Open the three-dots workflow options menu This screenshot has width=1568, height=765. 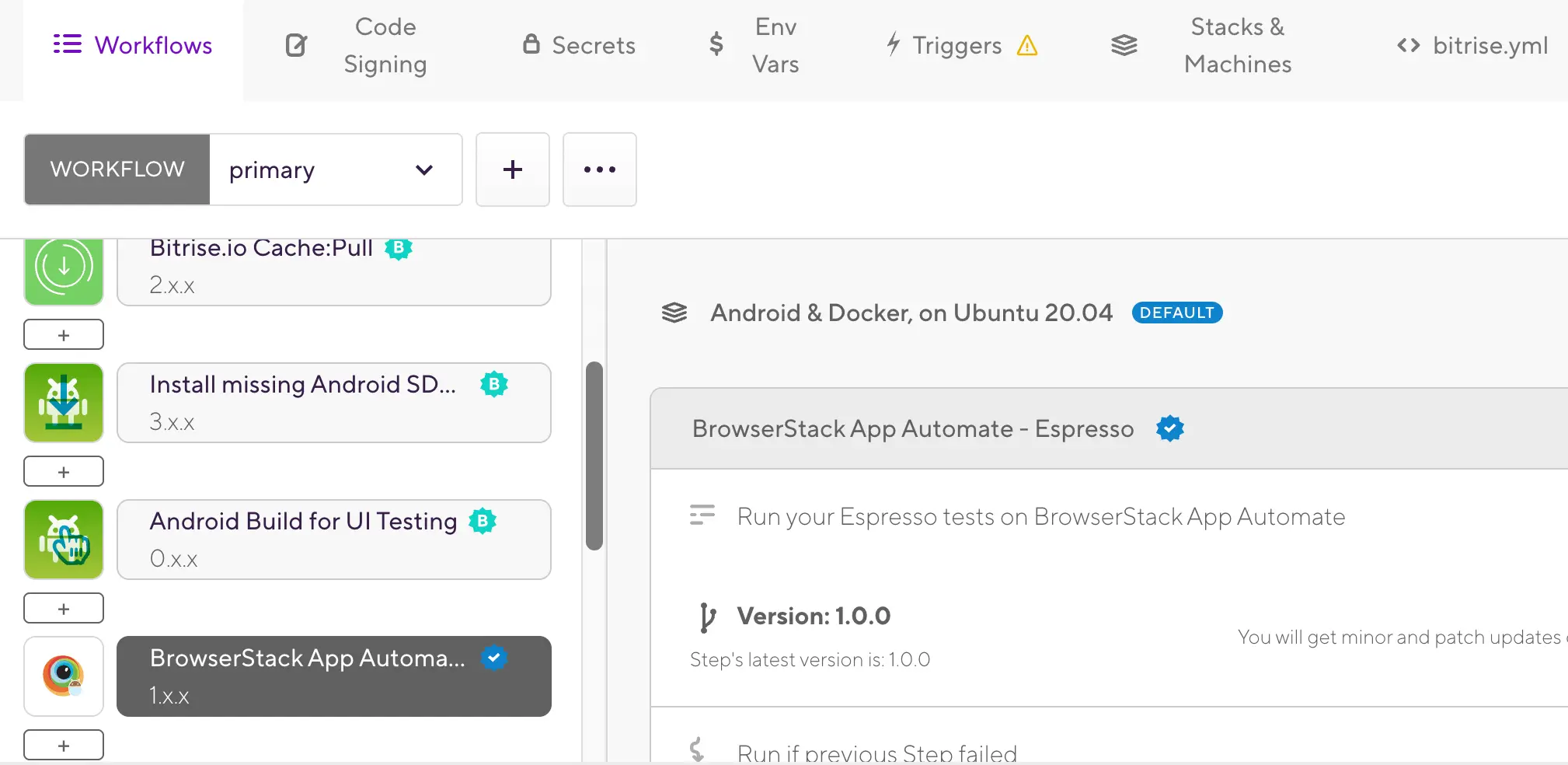coord(599,169)
